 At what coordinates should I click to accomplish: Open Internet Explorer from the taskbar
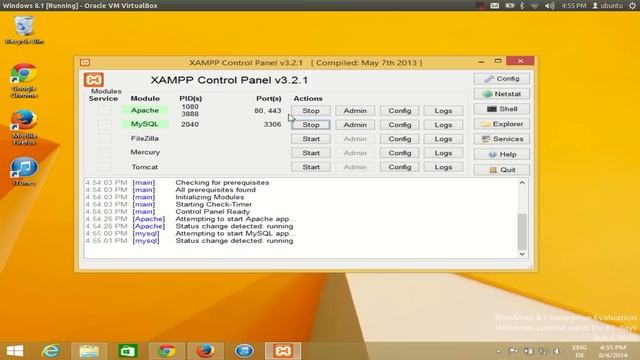pos(51,351)
